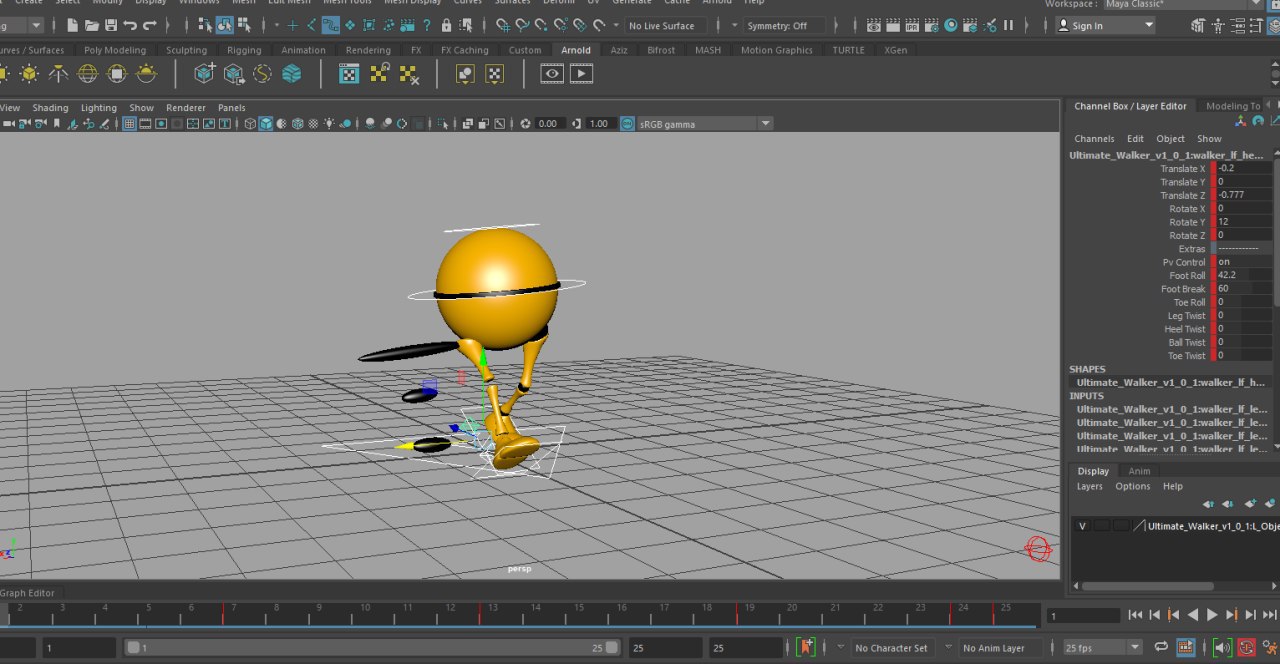Move selected layer up arrow icon

click(x=1208, y=503)
